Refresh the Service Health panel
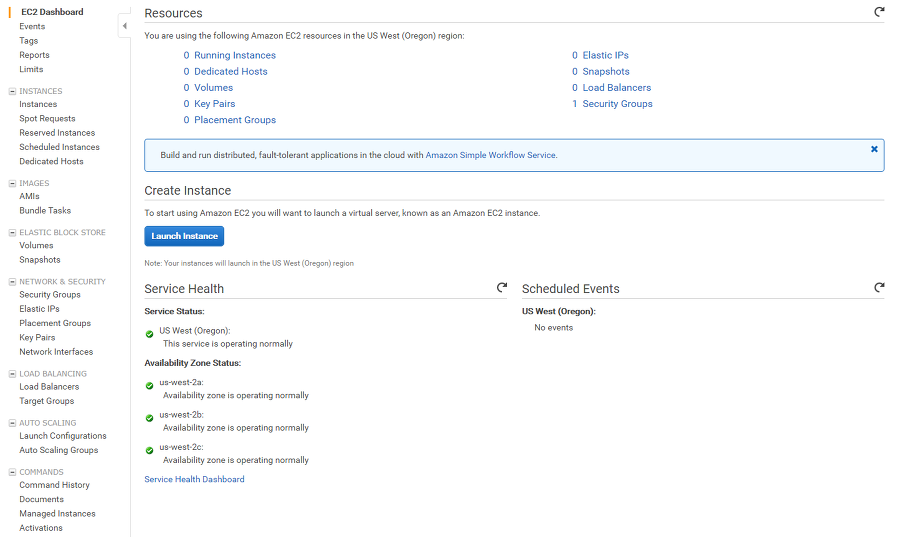Viewport: 900px width, 537px height. [x=502, y=288]
